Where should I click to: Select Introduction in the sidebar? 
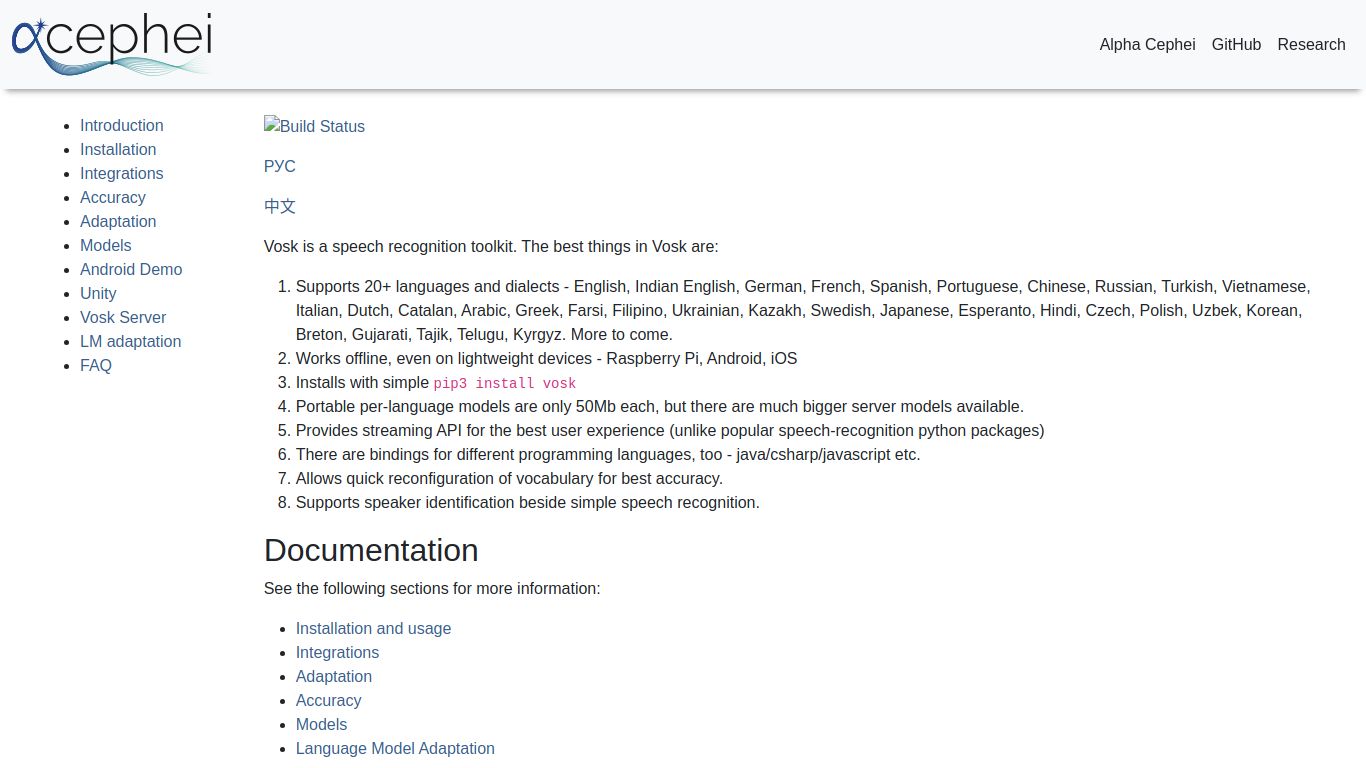pyautogui.click(x=121, y=125)
